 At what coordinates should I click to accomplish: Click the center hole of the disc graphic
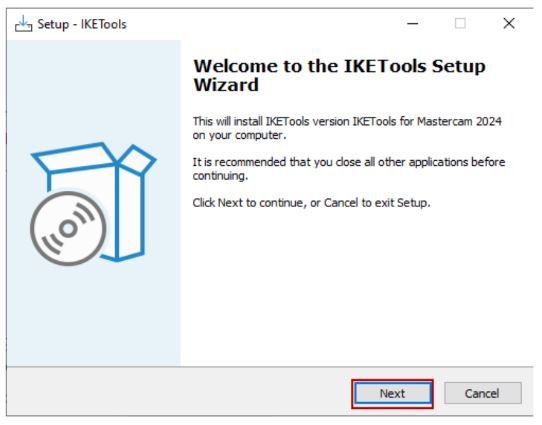(68, 228)
